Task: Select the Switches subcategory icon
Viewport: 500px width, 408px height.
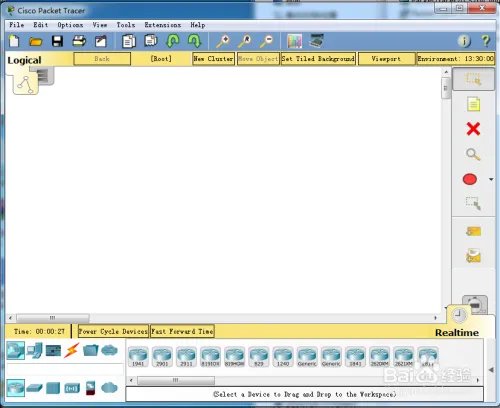Action: (34, 388)
